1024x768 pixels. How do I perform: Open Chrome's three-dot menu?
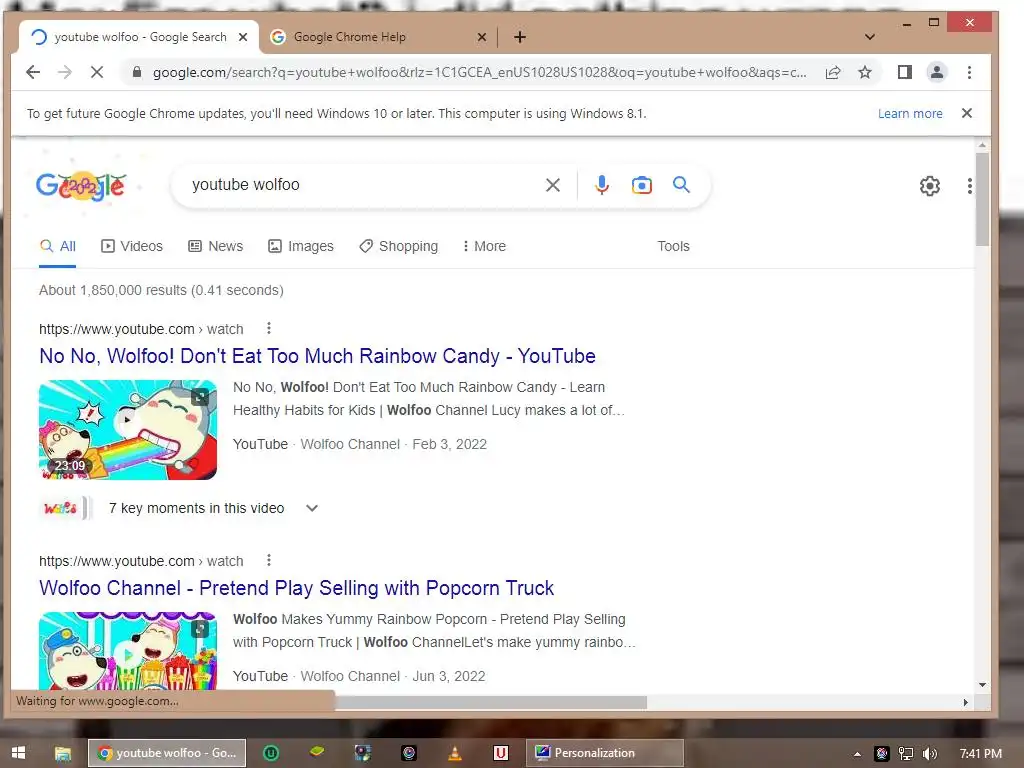pyautogui.click(x=969, y=72)
